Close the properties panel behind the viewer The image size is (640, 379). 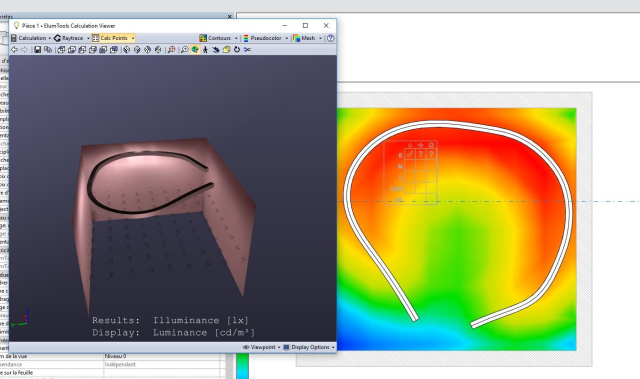click(x=229, y=16)
